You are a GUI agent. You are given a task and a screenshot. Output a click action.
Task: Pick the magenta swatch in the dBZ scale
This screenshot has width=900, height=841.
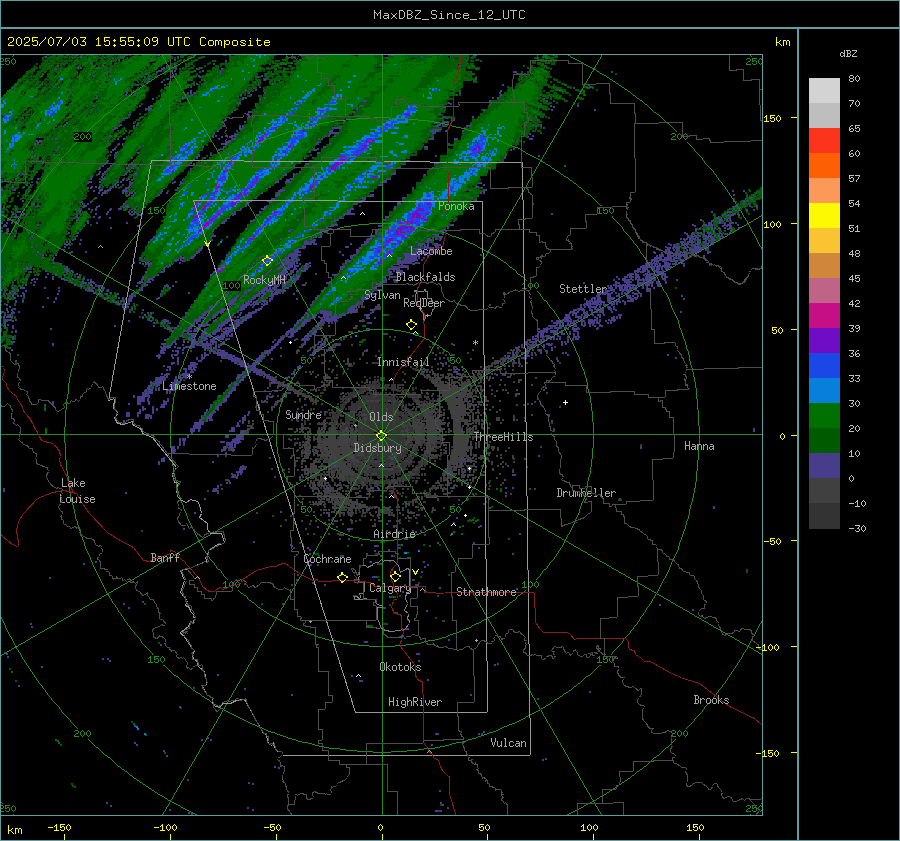824,316
